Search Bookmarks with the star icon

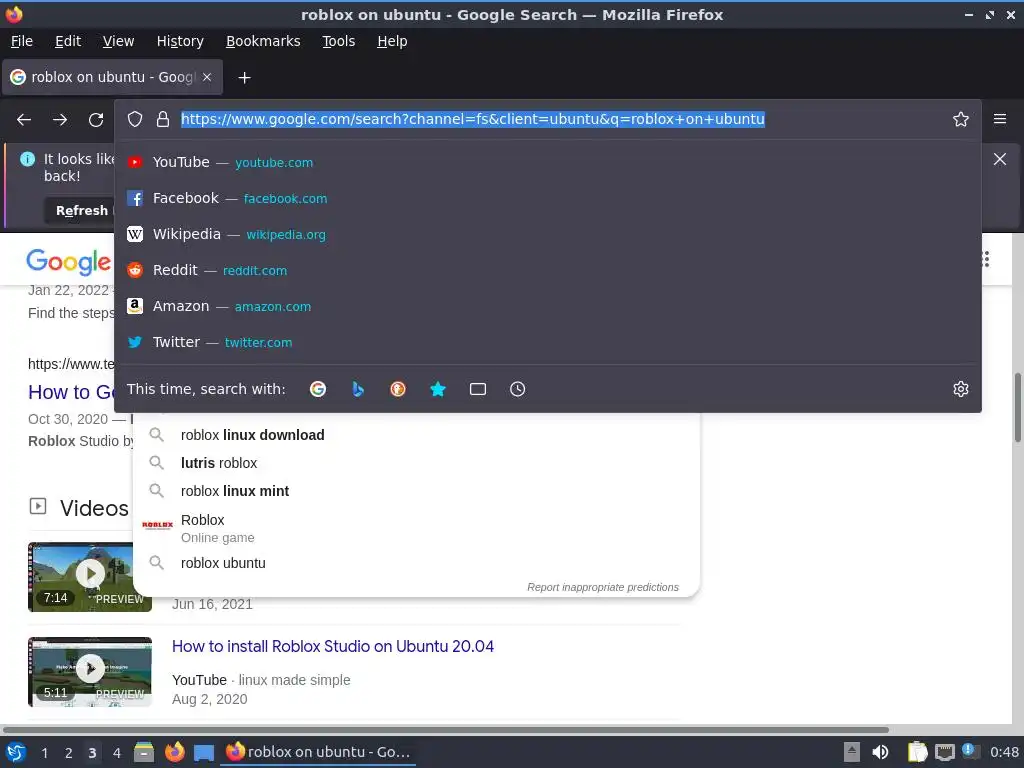tap(438, 389)
